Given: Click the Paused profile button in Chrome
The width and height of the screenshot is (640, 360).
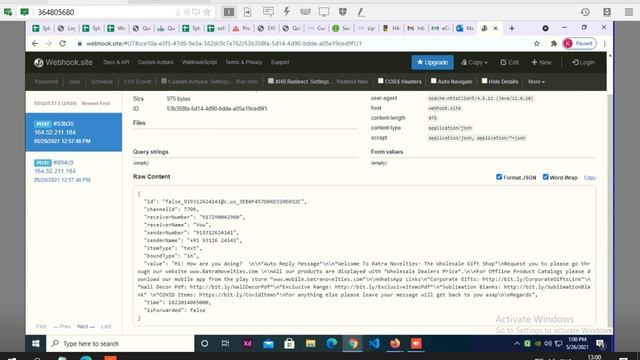Looking at the screenshot, I should tap(579, 43).
